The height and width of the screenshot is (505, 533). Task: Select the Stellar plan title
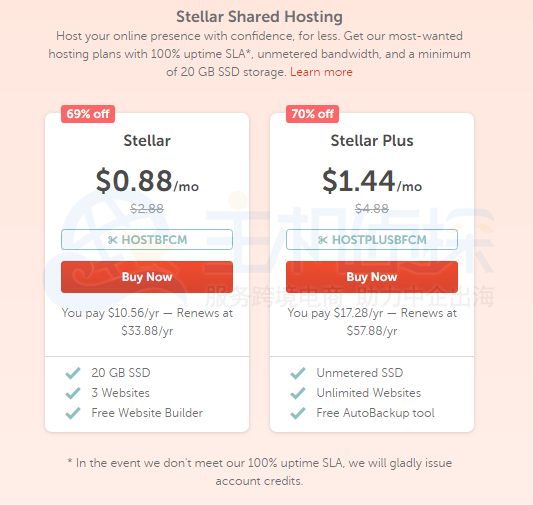click(147, 141)
